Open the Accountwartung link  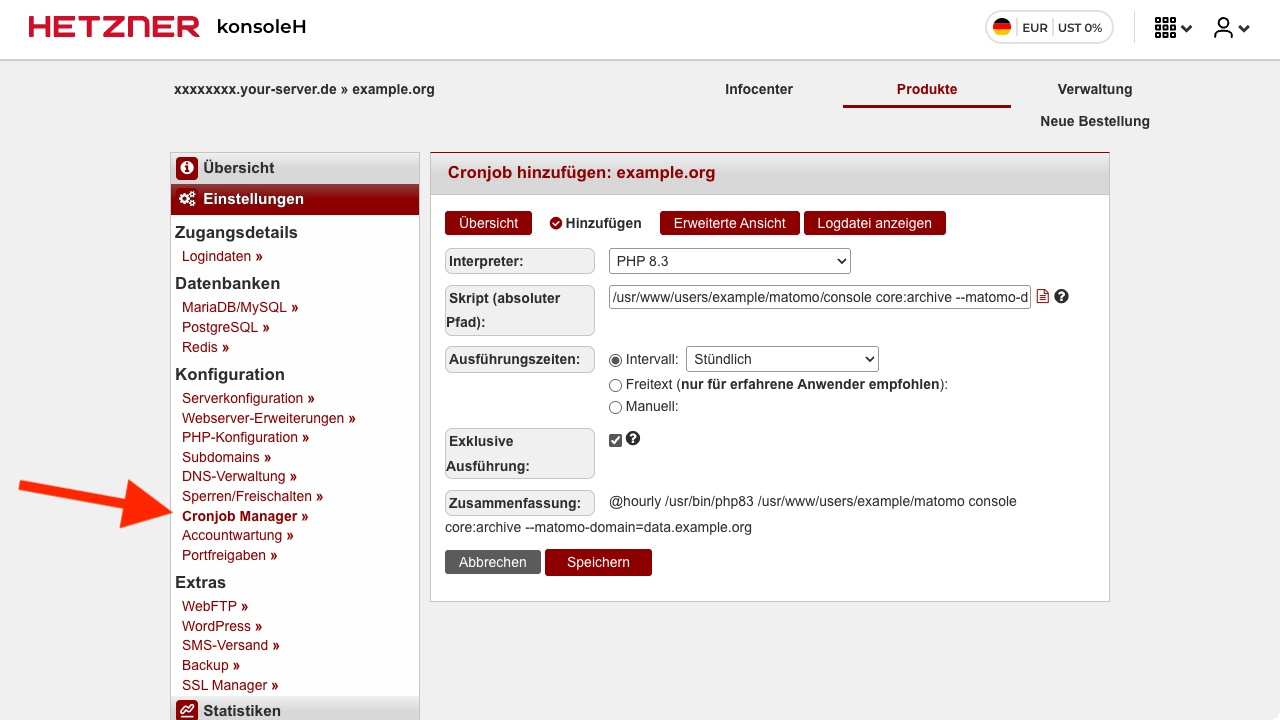[x=238, y=535]
